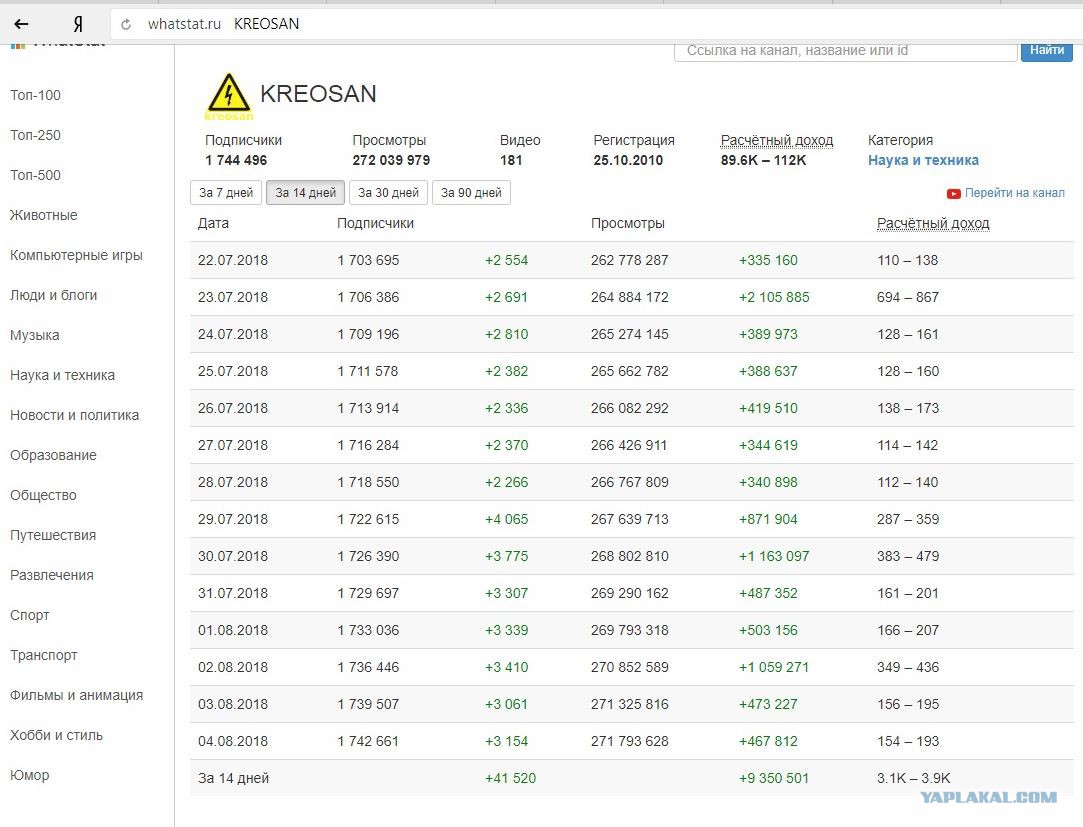
Task: Open Топ-100 in the sidebar
Action: tap(35, 95)
